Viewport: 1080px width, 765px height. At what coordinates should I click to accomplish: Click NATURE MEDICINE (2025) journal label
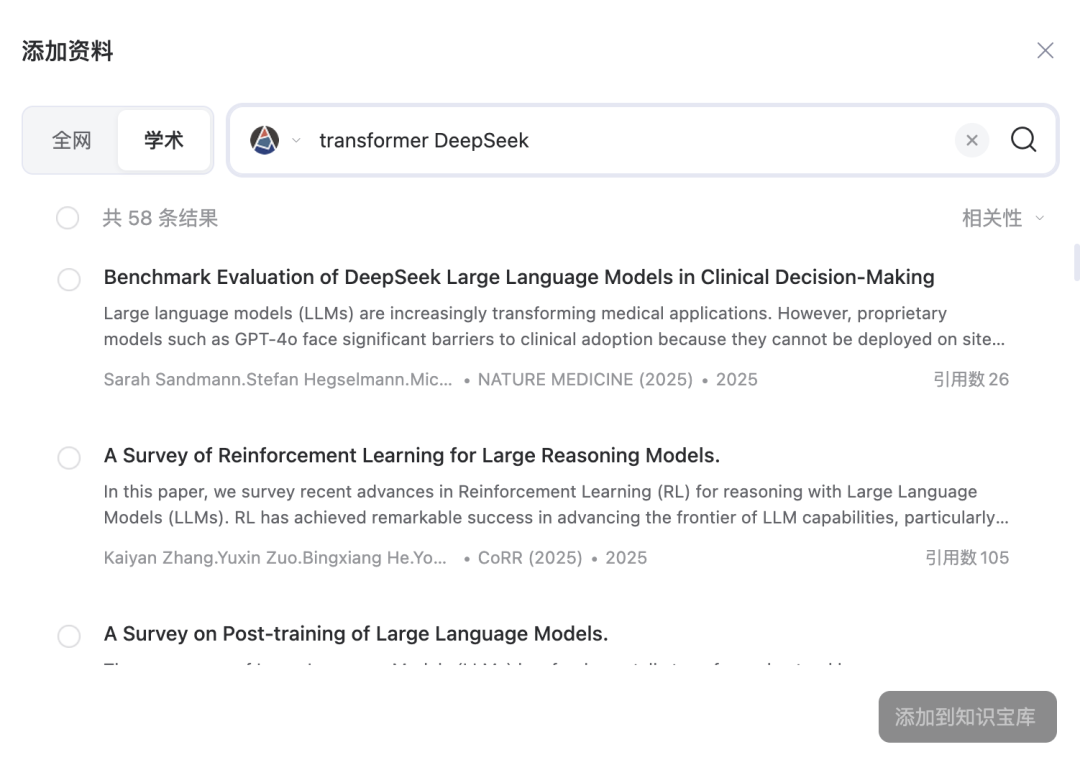[x=585, y=379]
